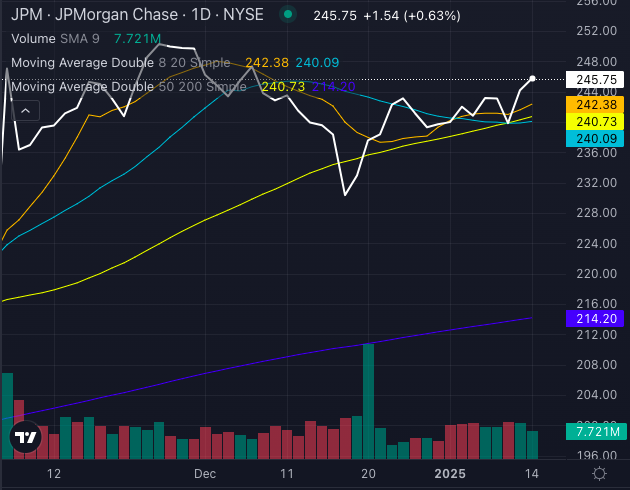Click the 245.75 current price label
Image resolution: width=630 pixels, height=490 pixels.
[595, 80]
